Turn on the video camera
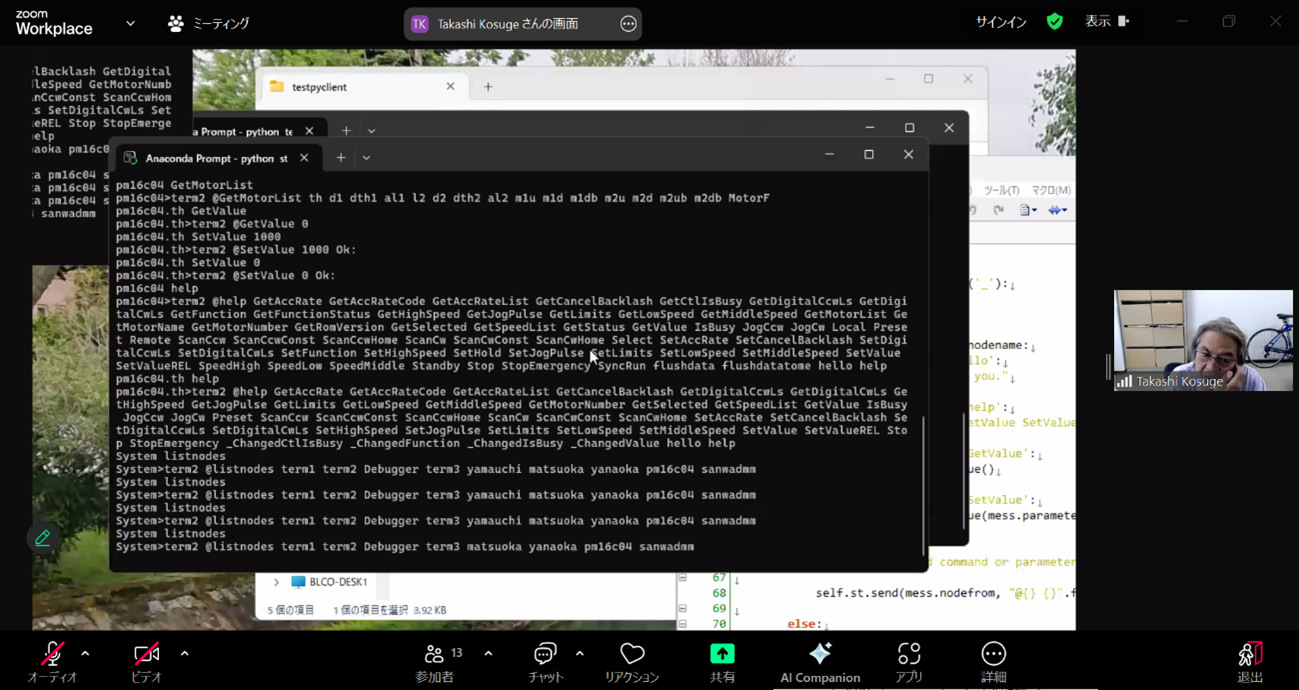Viewport: 1299px width, 690px height. [146, 654]
